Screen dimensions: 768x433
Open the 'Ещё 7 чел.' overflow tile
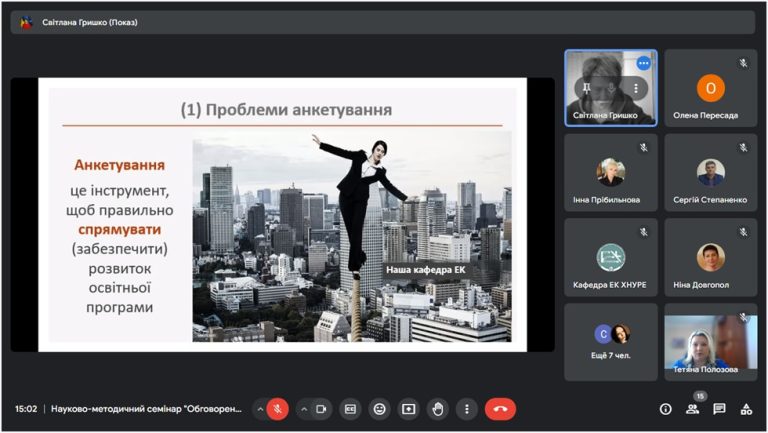[611, 342]
